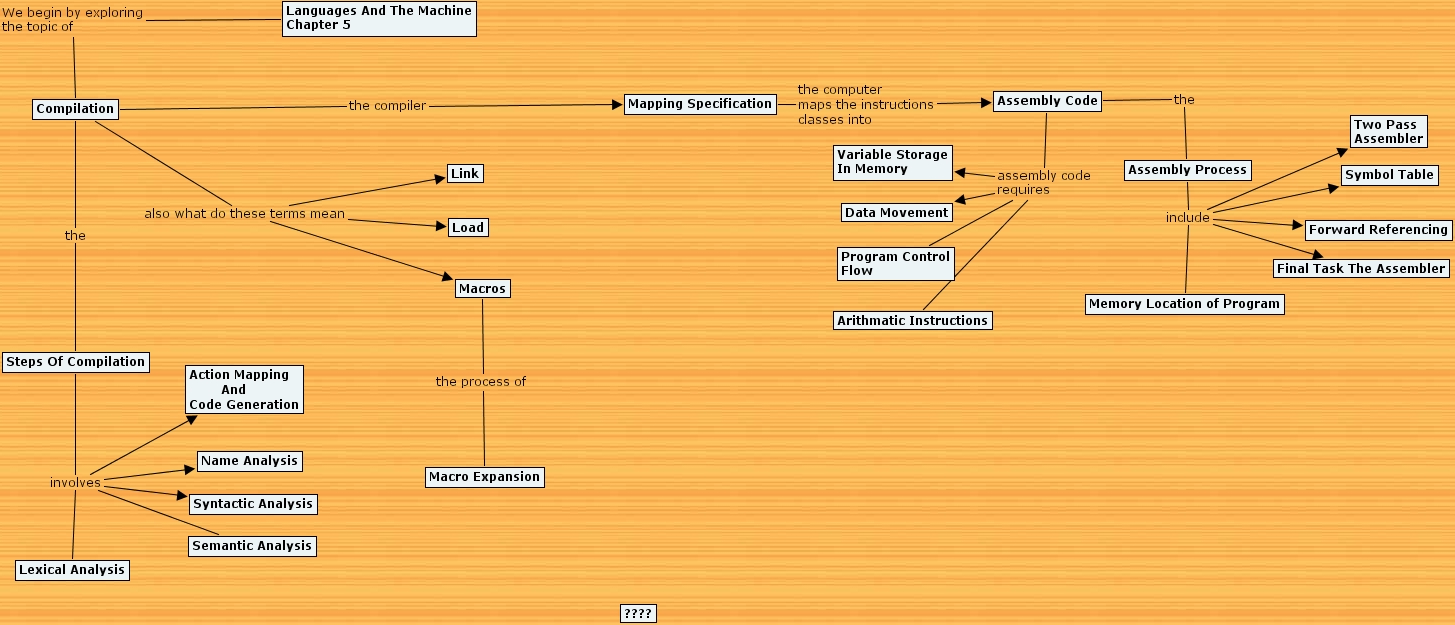Viewport: 1455px width, 625px height.
Task: Click the Forward Referencing node
Action: [x=1378, y=229]
